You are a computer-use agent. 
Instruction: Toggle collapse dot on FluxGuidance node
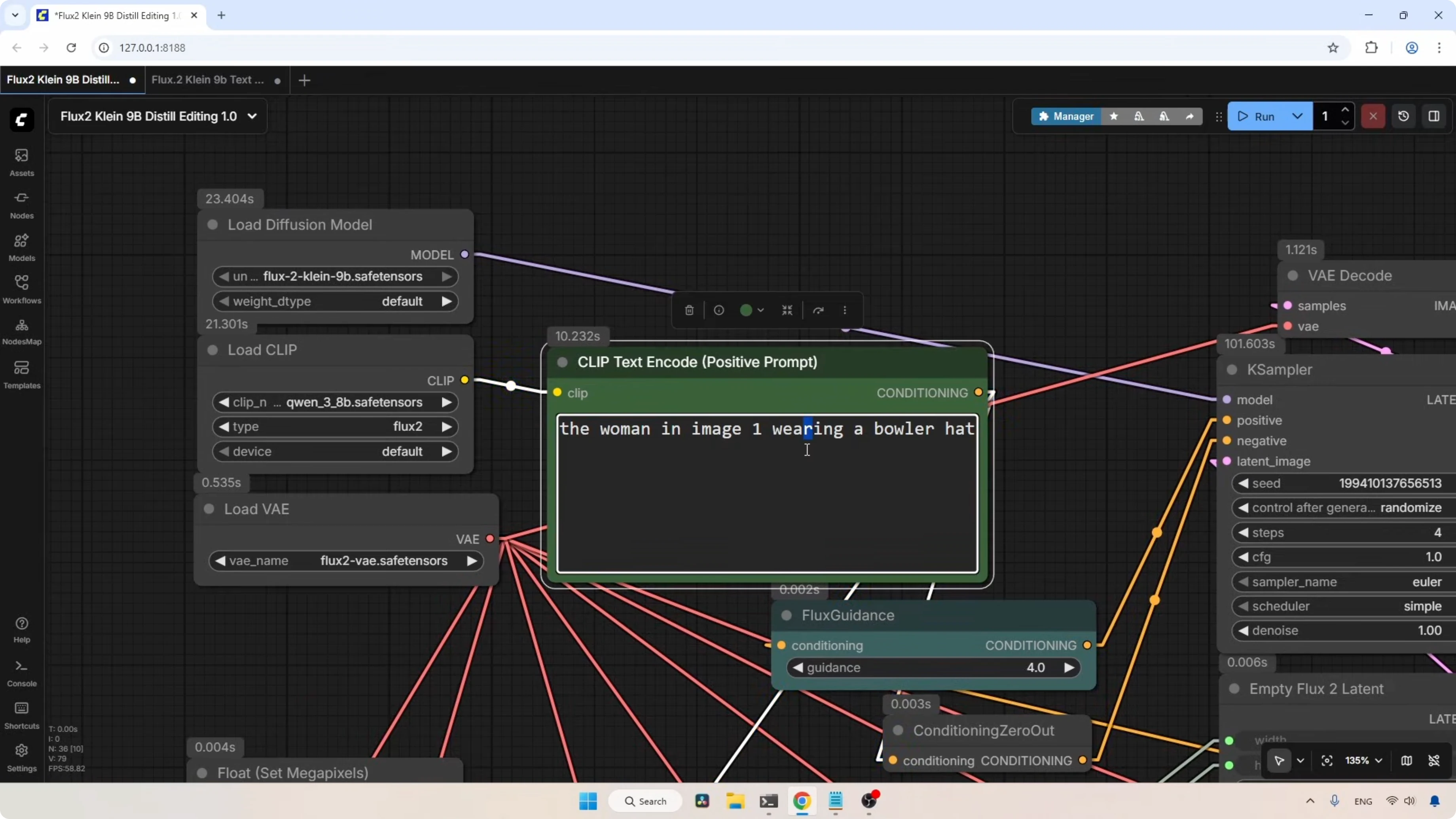(786, 616)
